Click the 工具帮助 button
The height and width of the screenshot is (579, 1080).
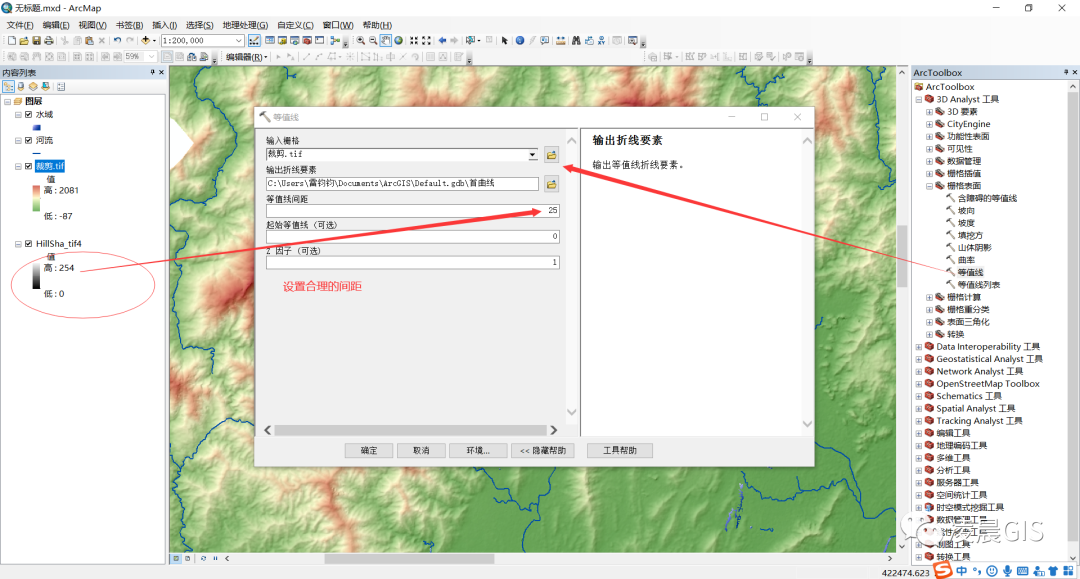[x=620, y=450]
